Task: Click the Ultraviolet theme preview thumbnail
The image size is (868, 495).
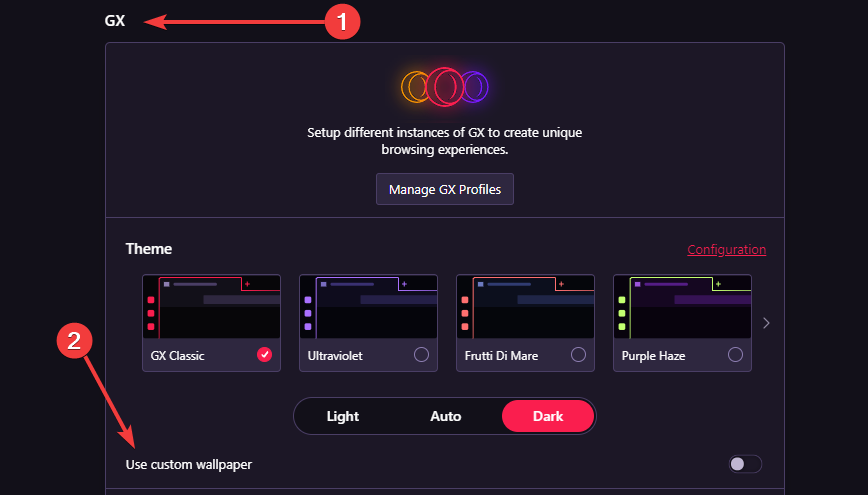Action: pyautogui.click(x=368, y=307)
